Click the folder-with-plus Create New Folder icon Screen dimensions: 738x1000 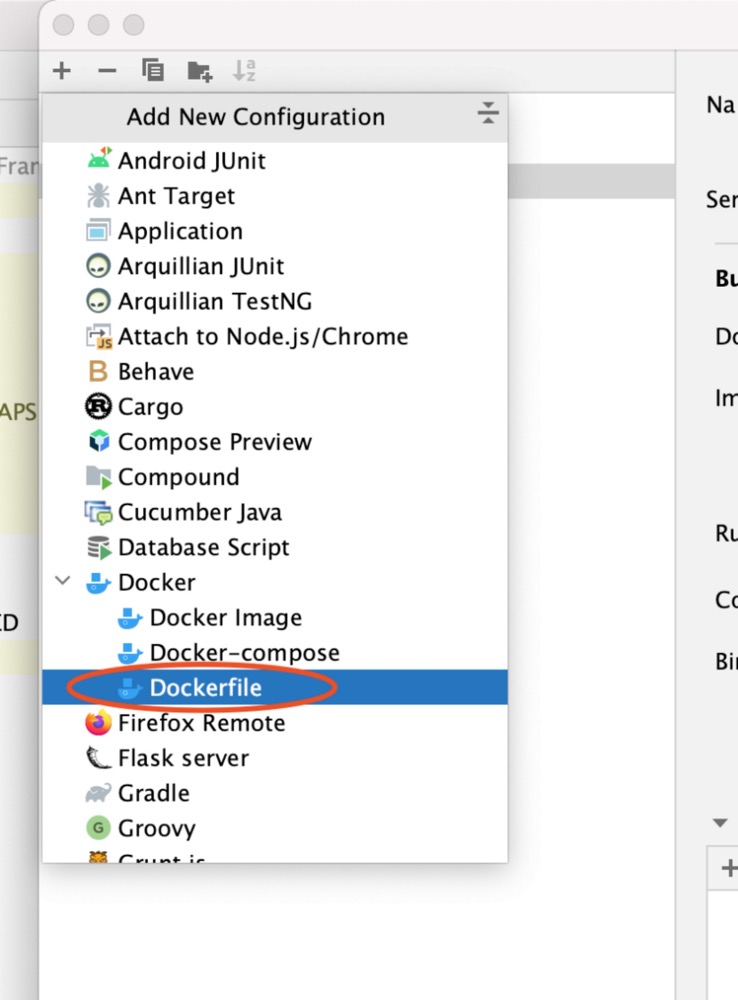(x=199, y=71)
